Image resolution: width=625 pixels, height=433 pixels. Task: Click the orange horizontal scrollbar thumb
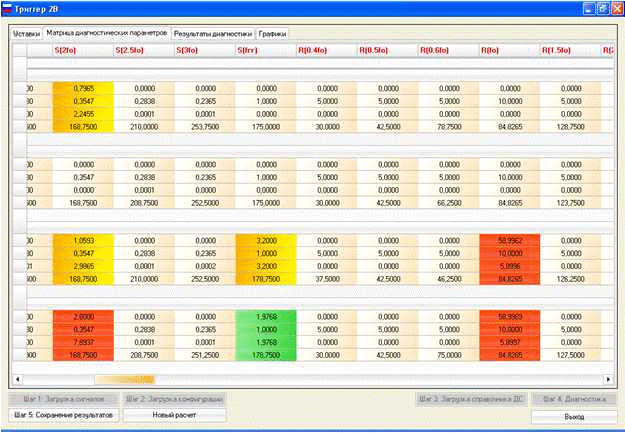(127, 380)
